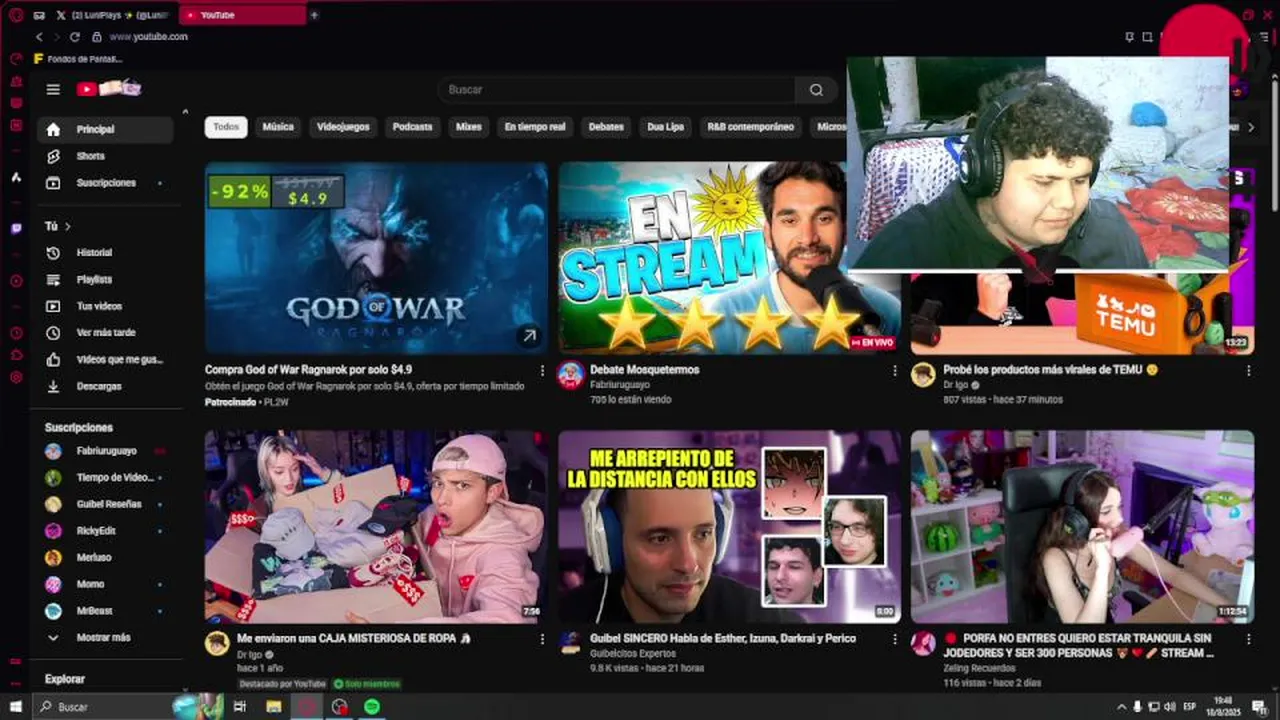Viewport: 1280px width, 720px height.
Task: Show more chips with right arrow
Action: click(1250, 127)
